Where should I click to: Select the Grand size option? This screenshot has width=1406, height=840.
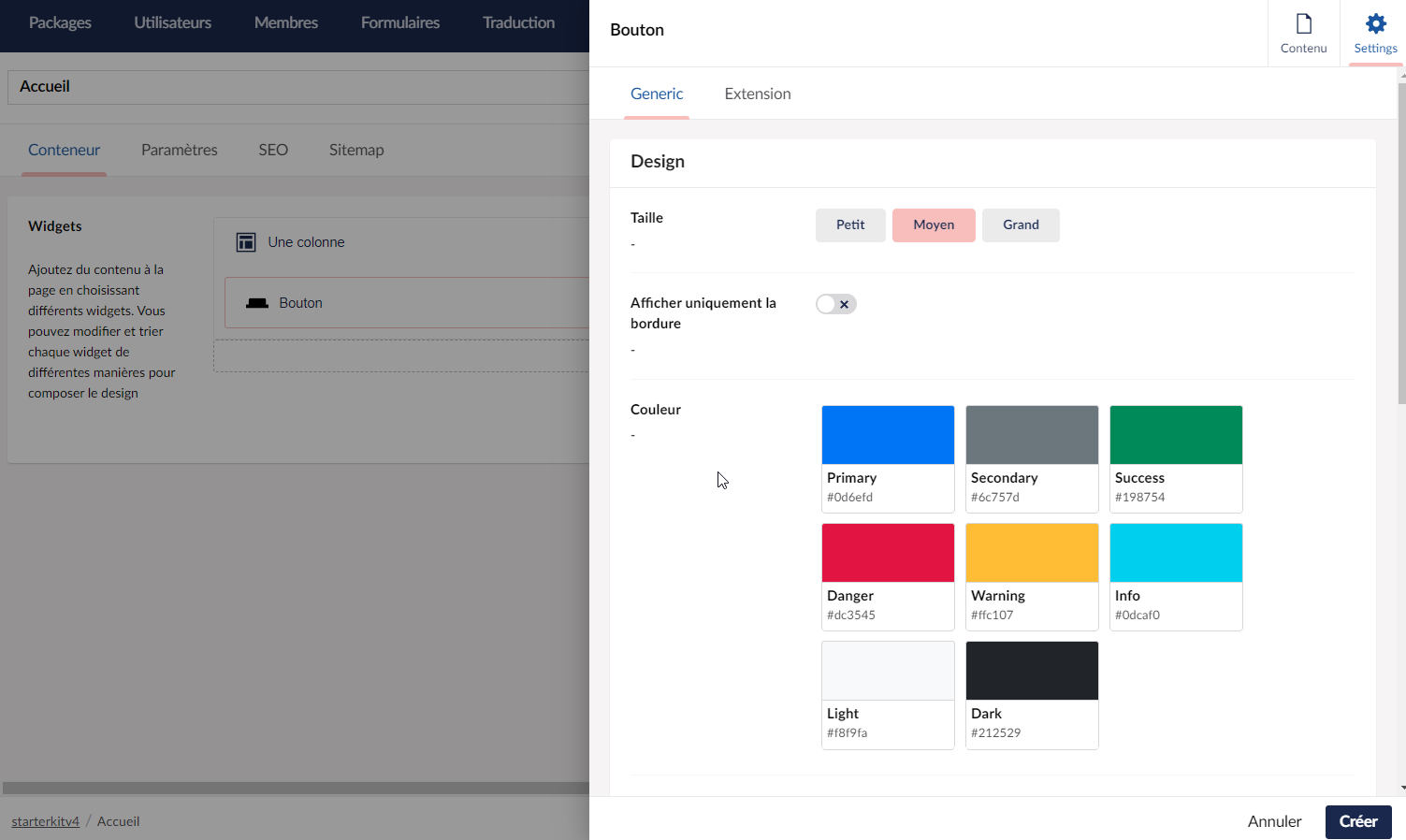click(1021, 225)
